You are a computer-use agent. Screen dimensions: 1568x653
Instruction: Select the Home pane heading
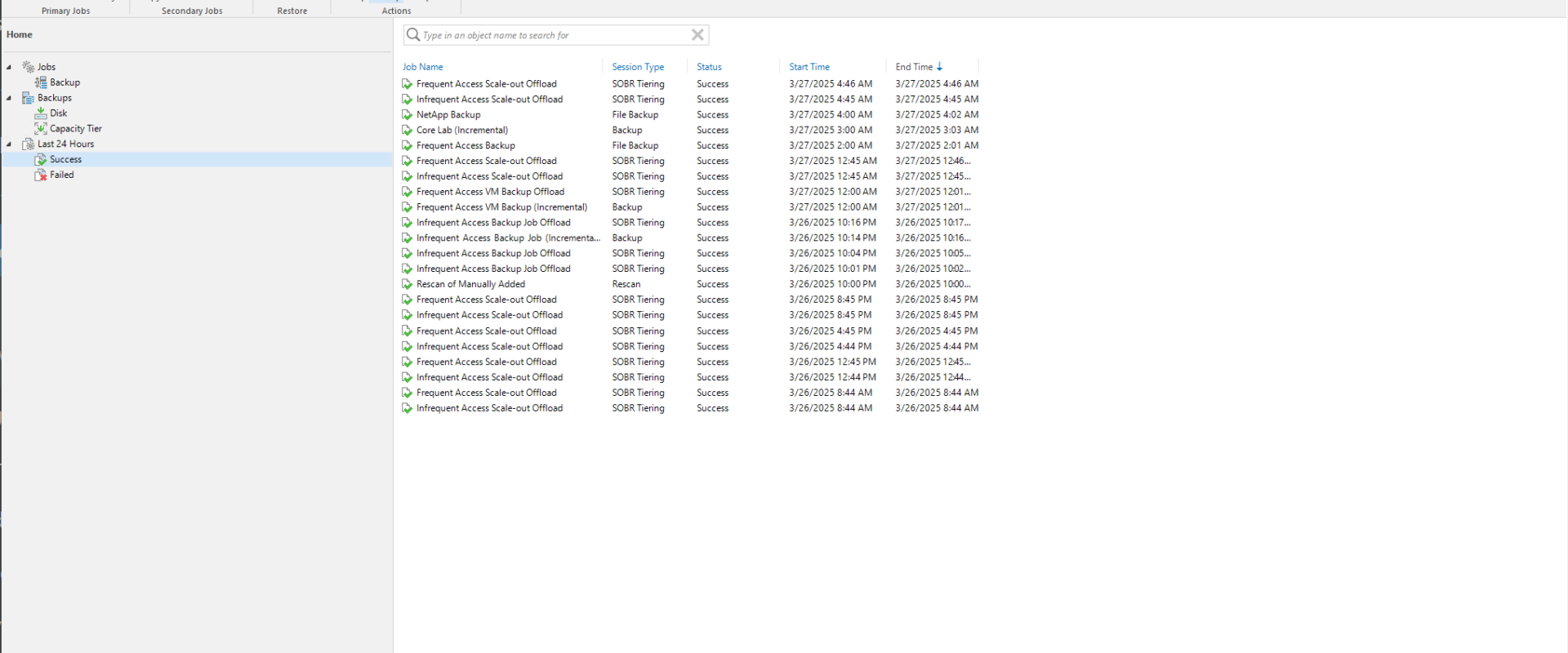point(20,35)
